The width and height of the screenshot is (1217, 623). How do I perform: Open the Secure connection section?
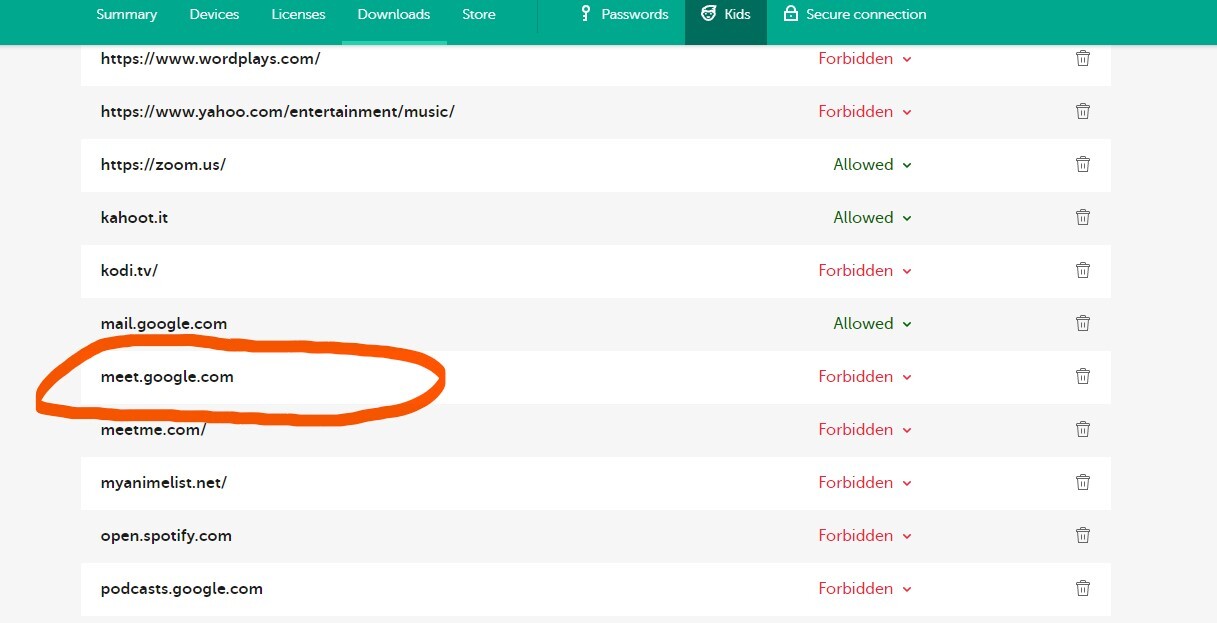click(x=855, y=14)
